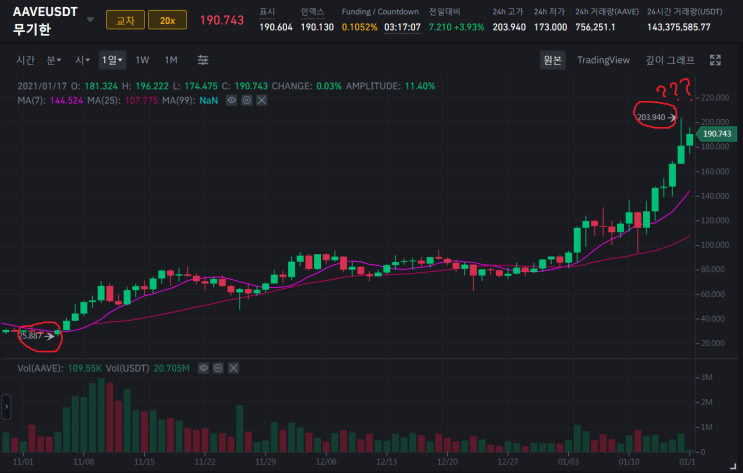
Task: Click the 01/03 date axis label
Action: pos(568,462)
